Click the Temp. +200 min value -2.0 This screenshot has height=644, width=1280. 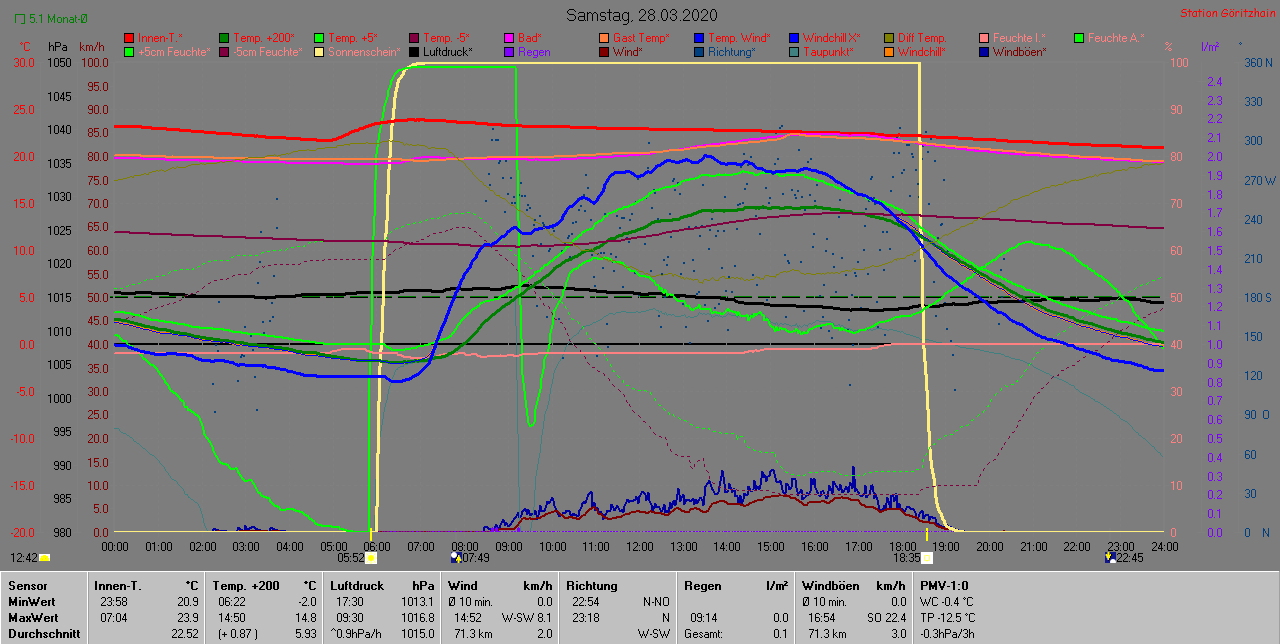tap(305, 601)
